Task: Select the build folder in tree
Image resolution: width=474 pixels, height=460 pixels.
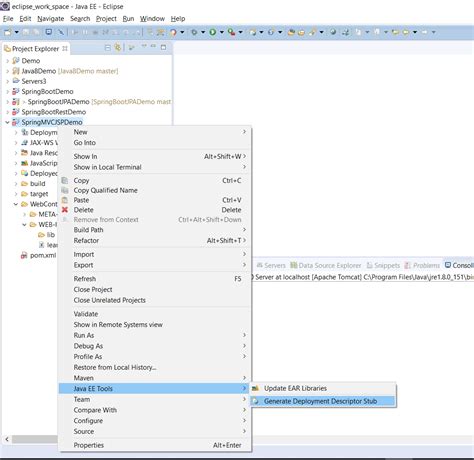Action: pos(38,184)
